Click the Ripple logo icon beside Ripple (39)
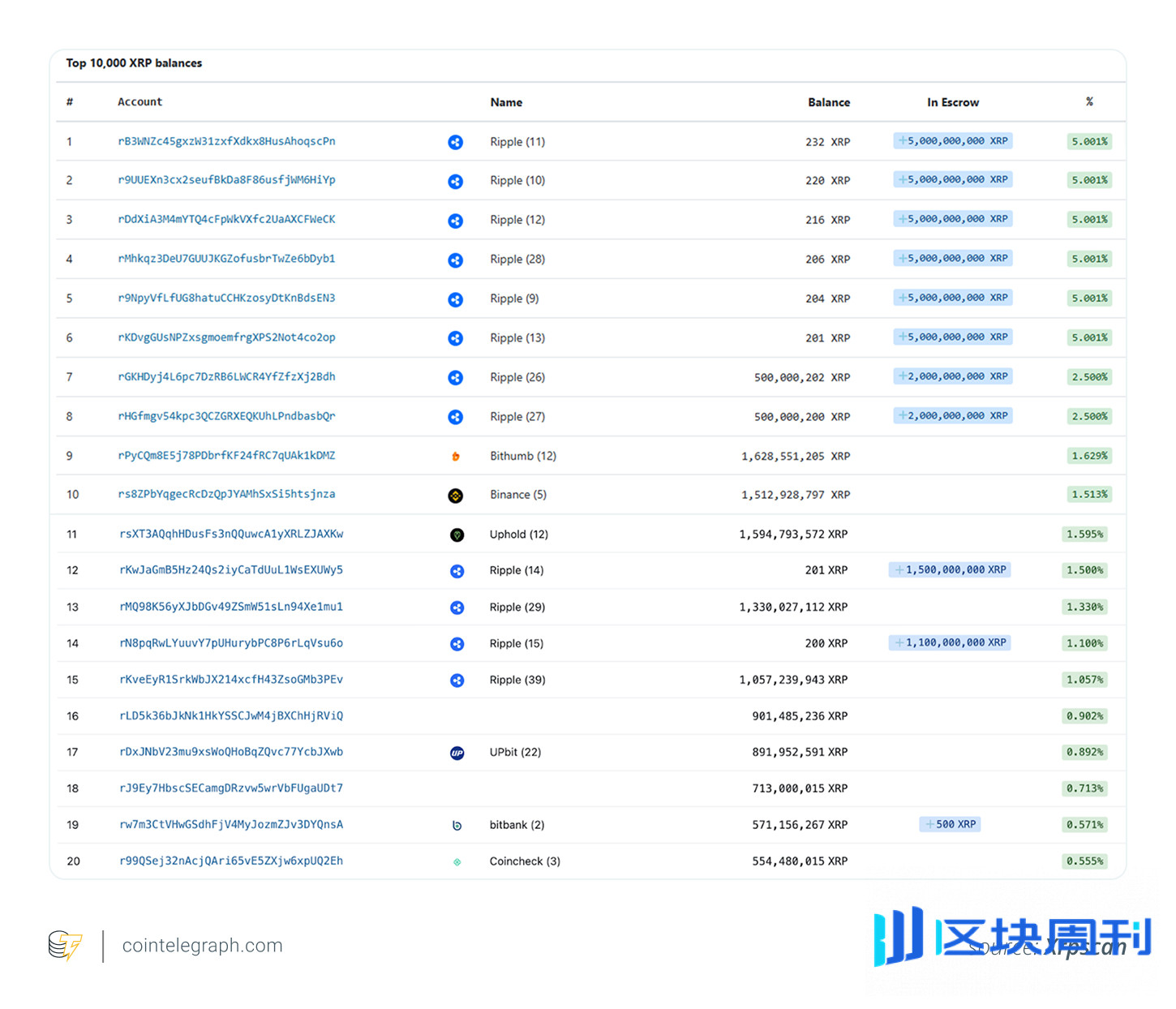This screenshot has width=1176, height=1009. [x=457, y=681]
